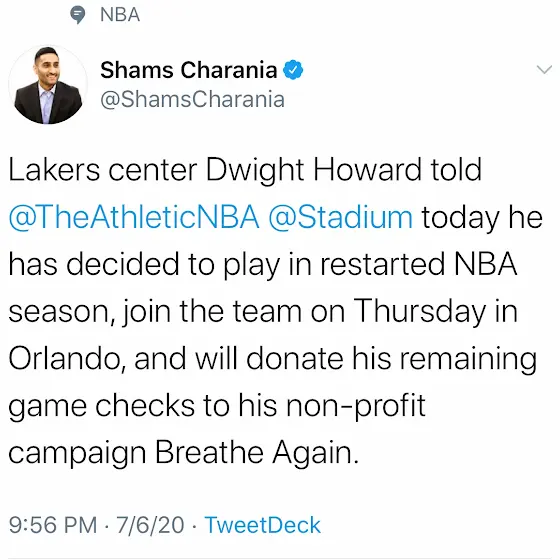
Task: Click the 7/6/20 date
Action: point(150,525)
